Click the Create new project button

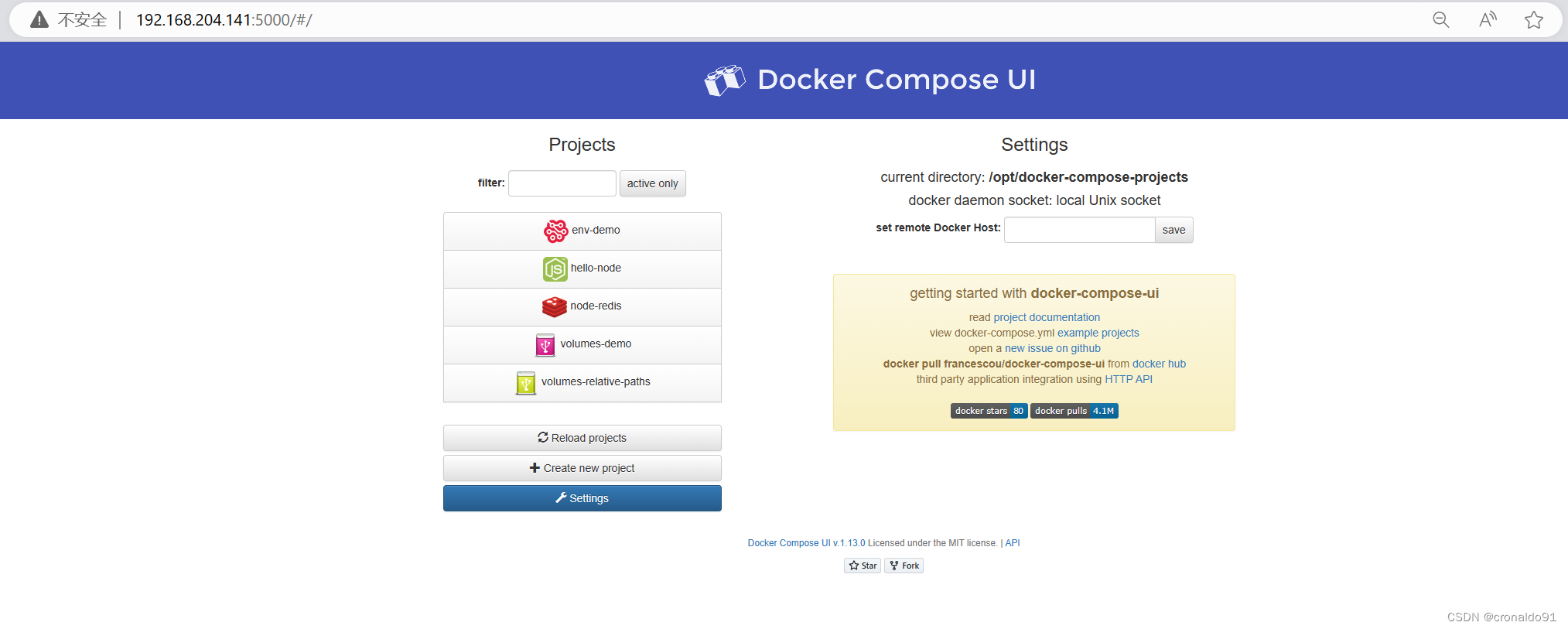pos(582,468)
